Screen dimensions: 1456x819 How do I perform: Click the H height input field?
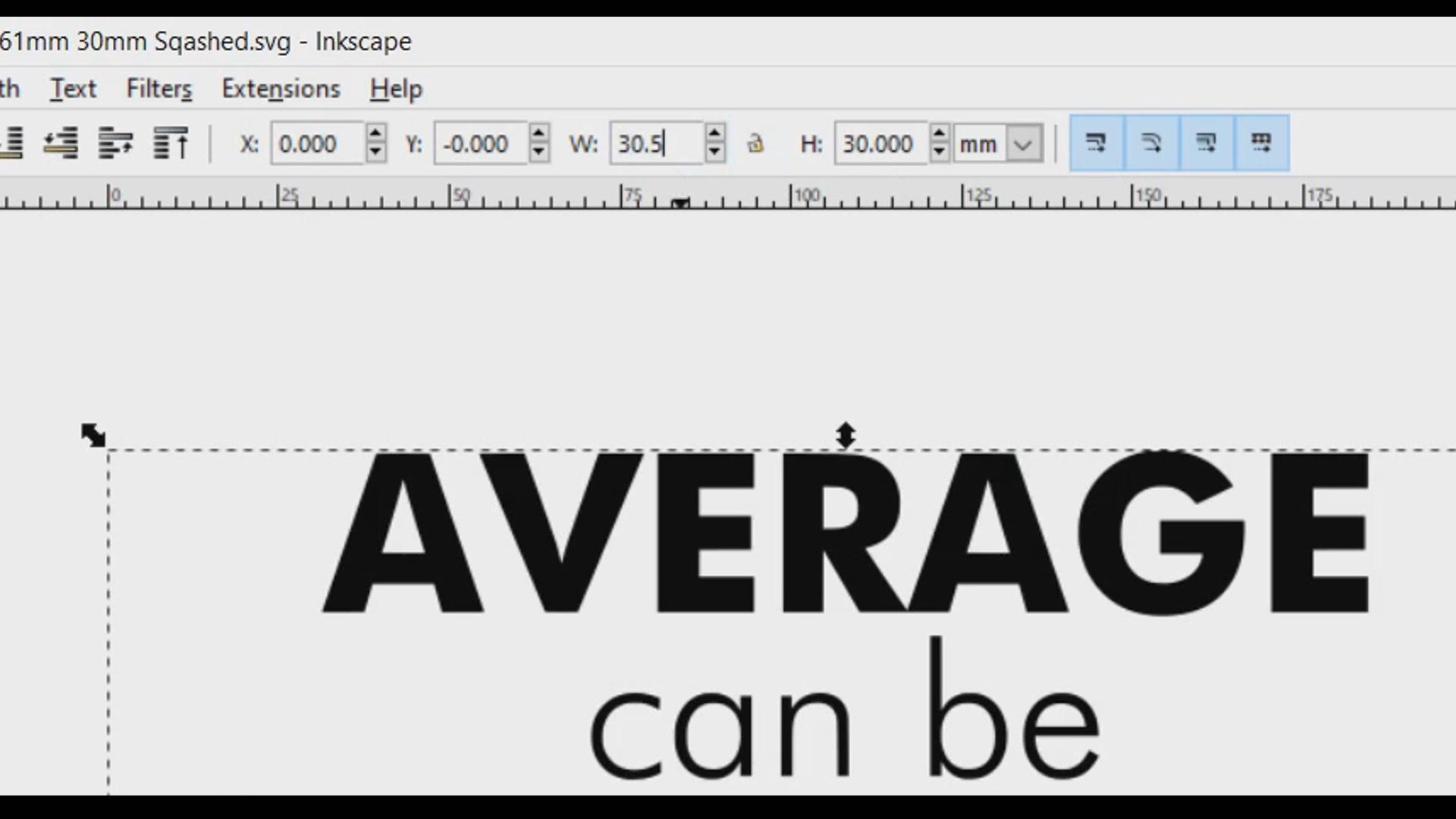click(880, 143)
